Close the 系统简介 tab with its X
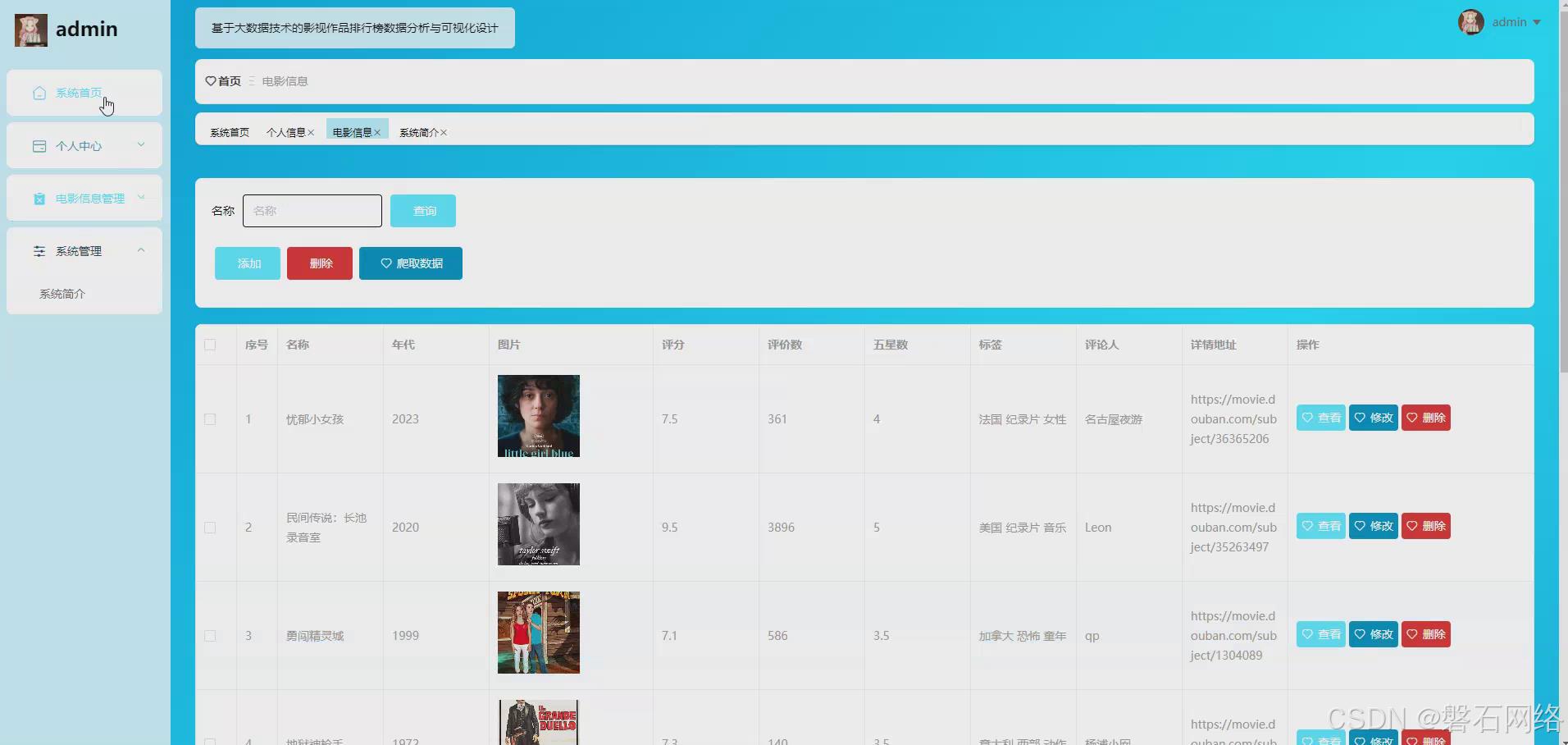 click(444, 133)
